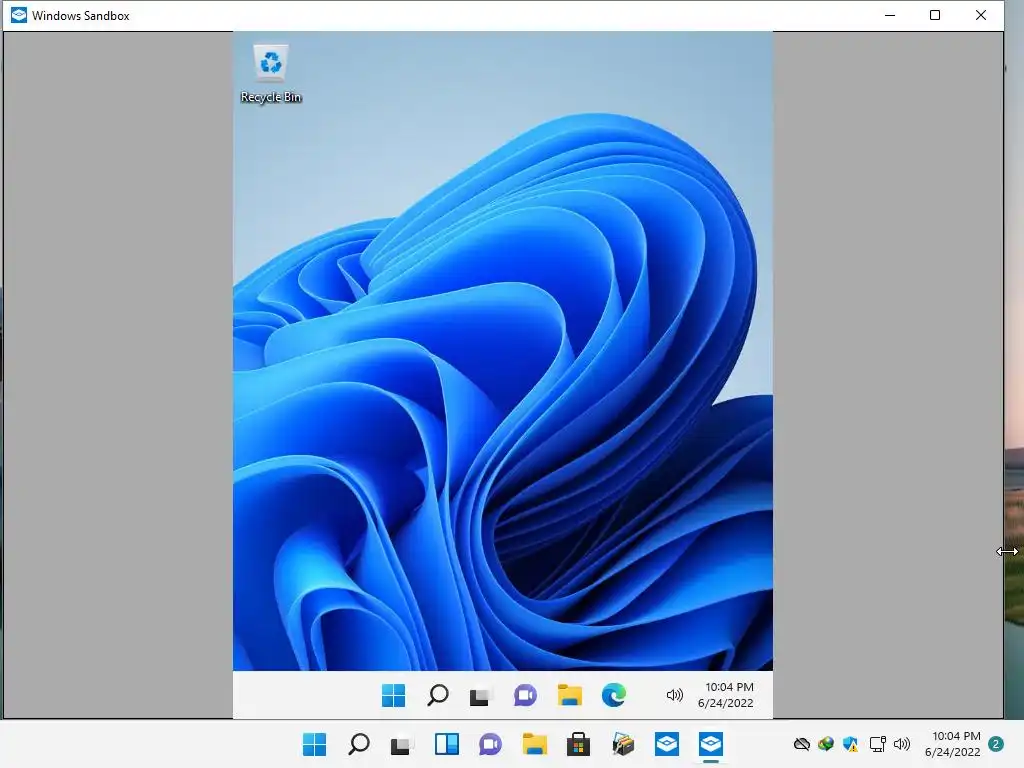Launch Microsoft Edge in the sandbox taskbar
Viewport: 1024px width, 768px height.
(613, 696)
